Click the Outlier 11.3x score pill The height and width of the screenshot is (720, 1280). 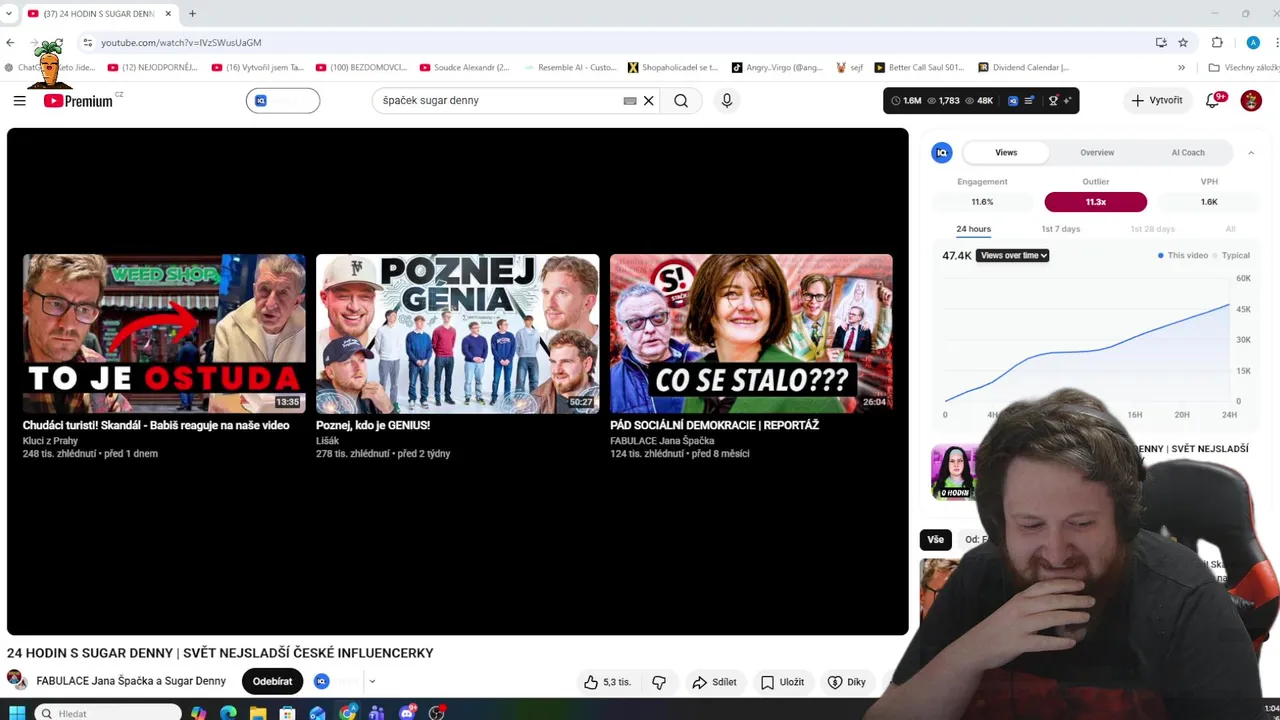(x=1095, y=202)
